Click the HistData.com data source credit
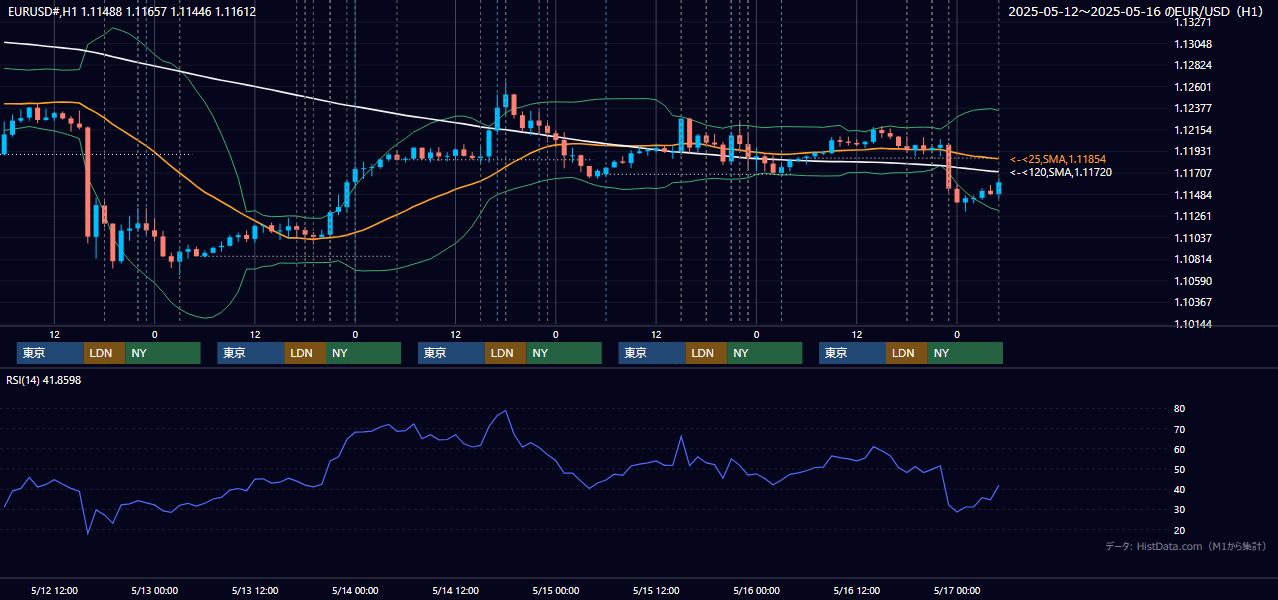 click(x=1186, y=546)
